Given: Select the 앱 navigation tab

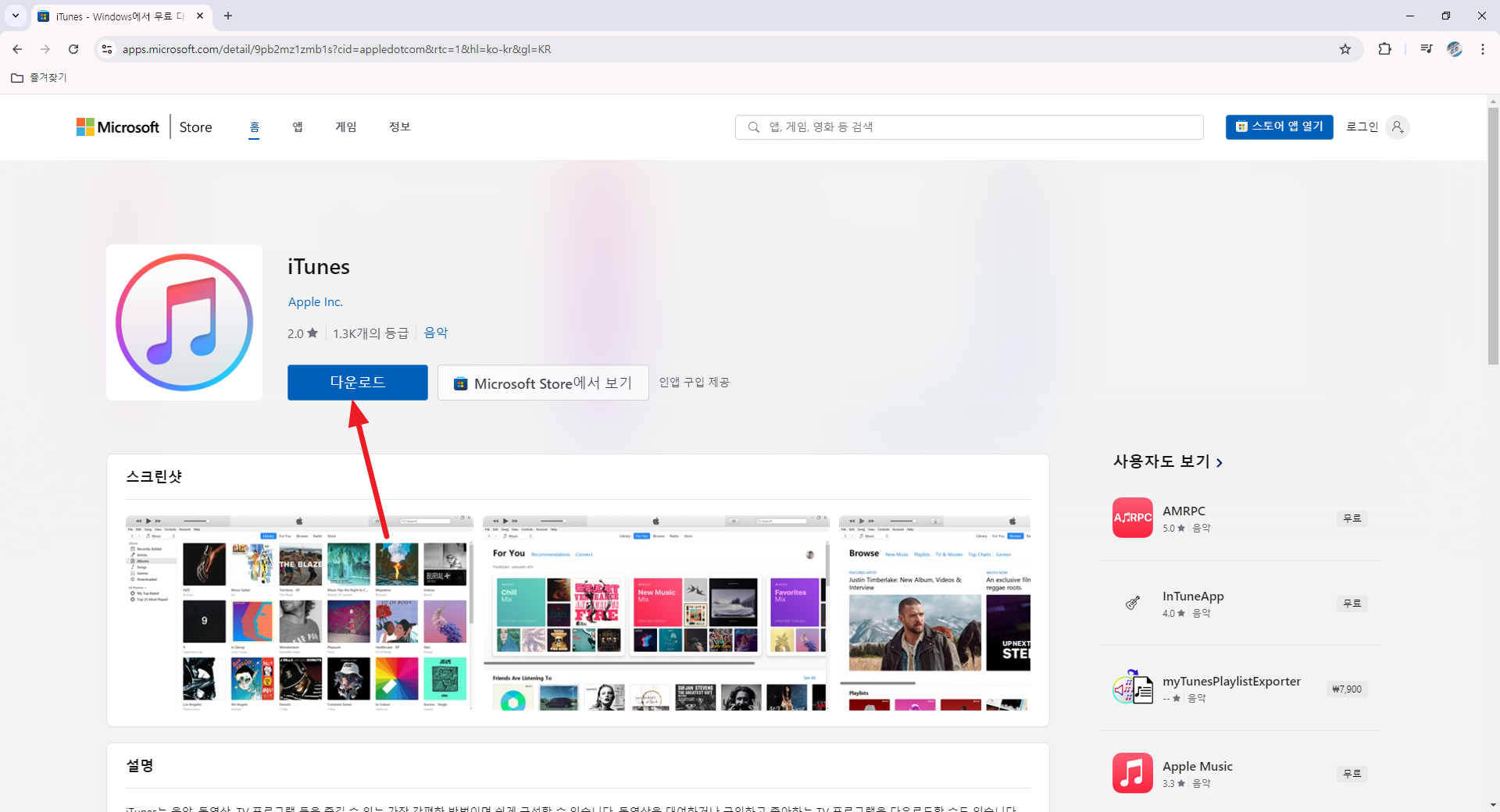Looking at the screenshot, I should pyautogui.click(x=298, y=127).
